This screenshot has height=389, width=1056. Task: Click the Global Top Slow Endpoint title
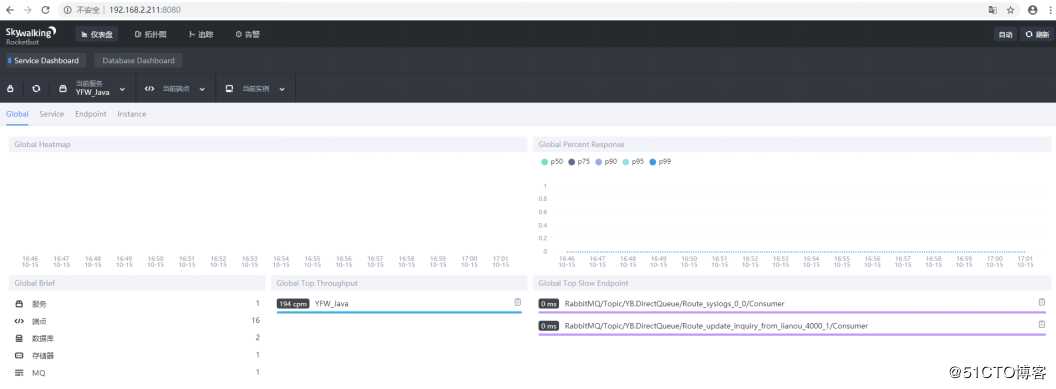click(583, 283)
